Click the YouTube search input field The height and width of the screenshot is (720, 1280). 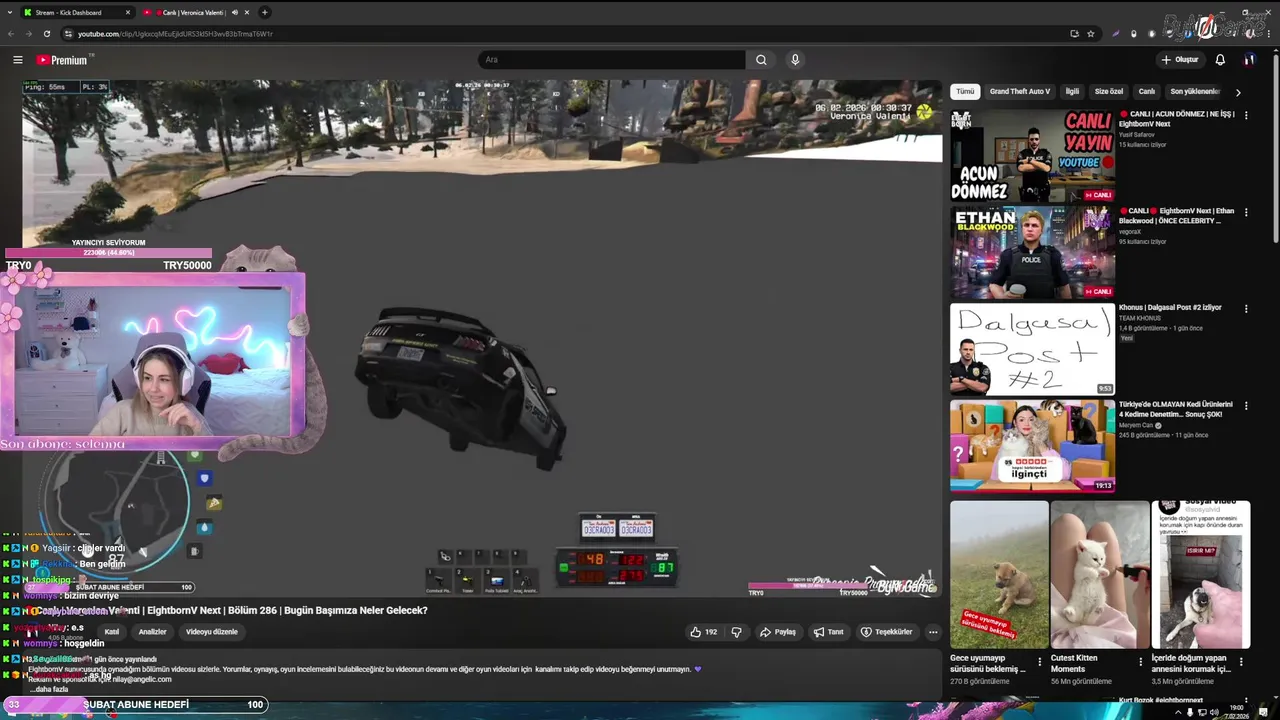tap(611, 60)
